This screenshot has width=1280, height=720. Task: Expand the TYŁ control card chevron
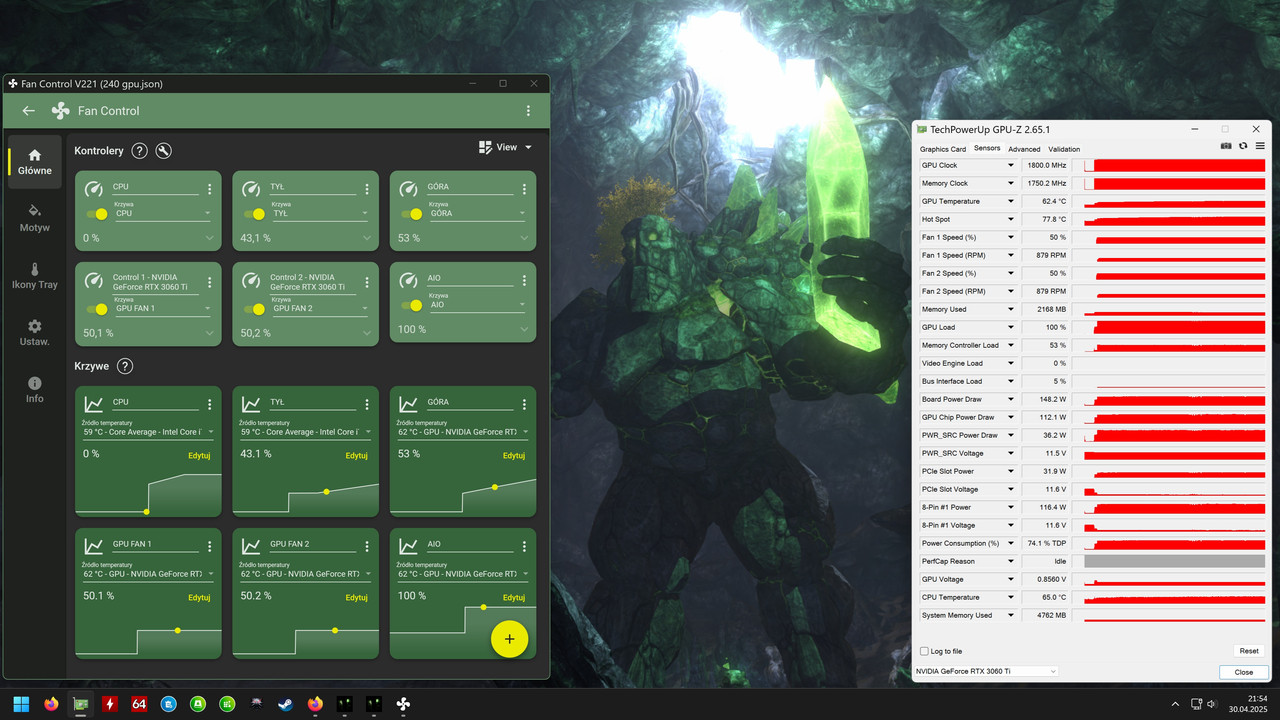click(x=367, y=238)
